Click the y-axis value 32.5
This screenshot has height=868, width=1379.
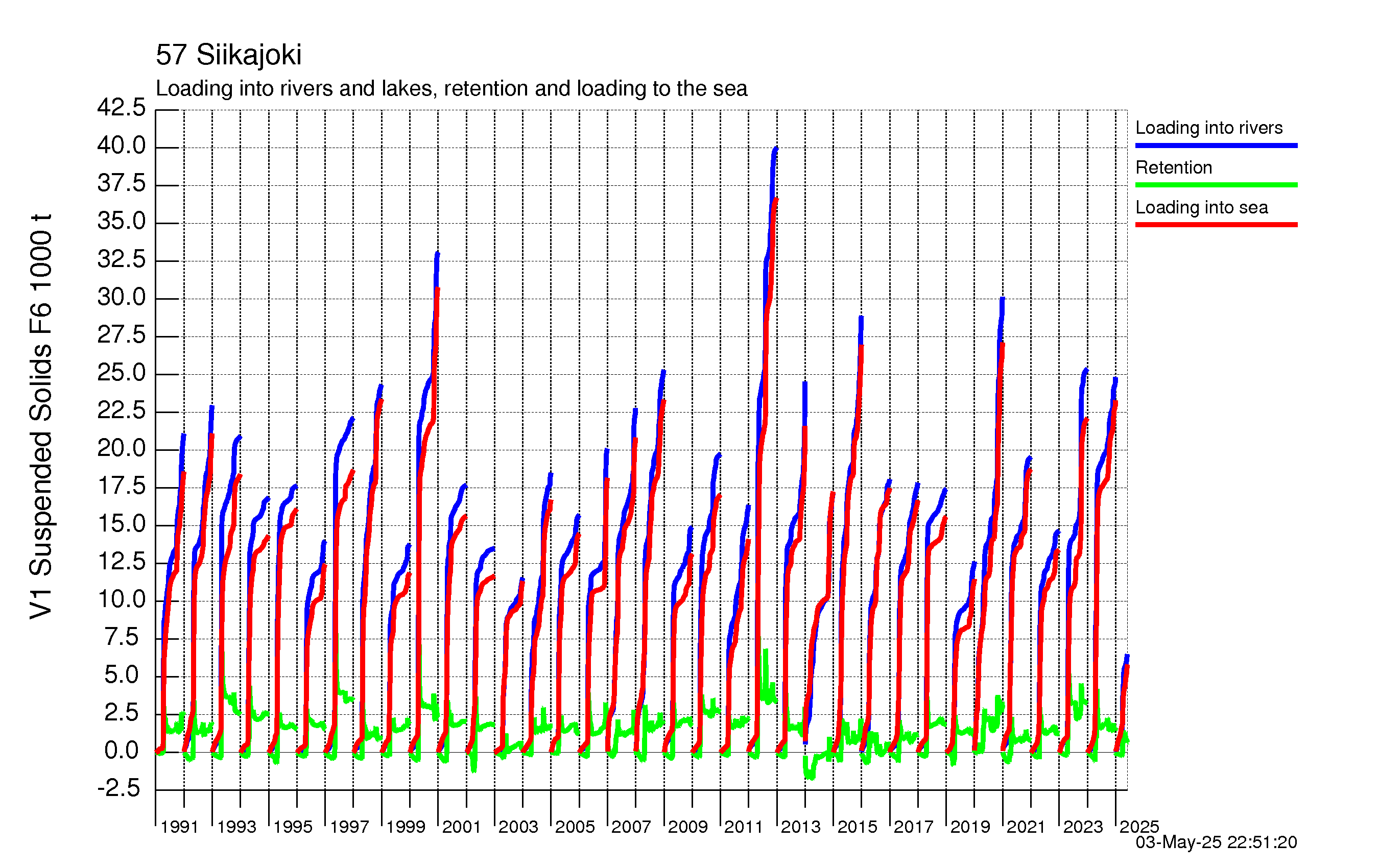tap(121, 259)
